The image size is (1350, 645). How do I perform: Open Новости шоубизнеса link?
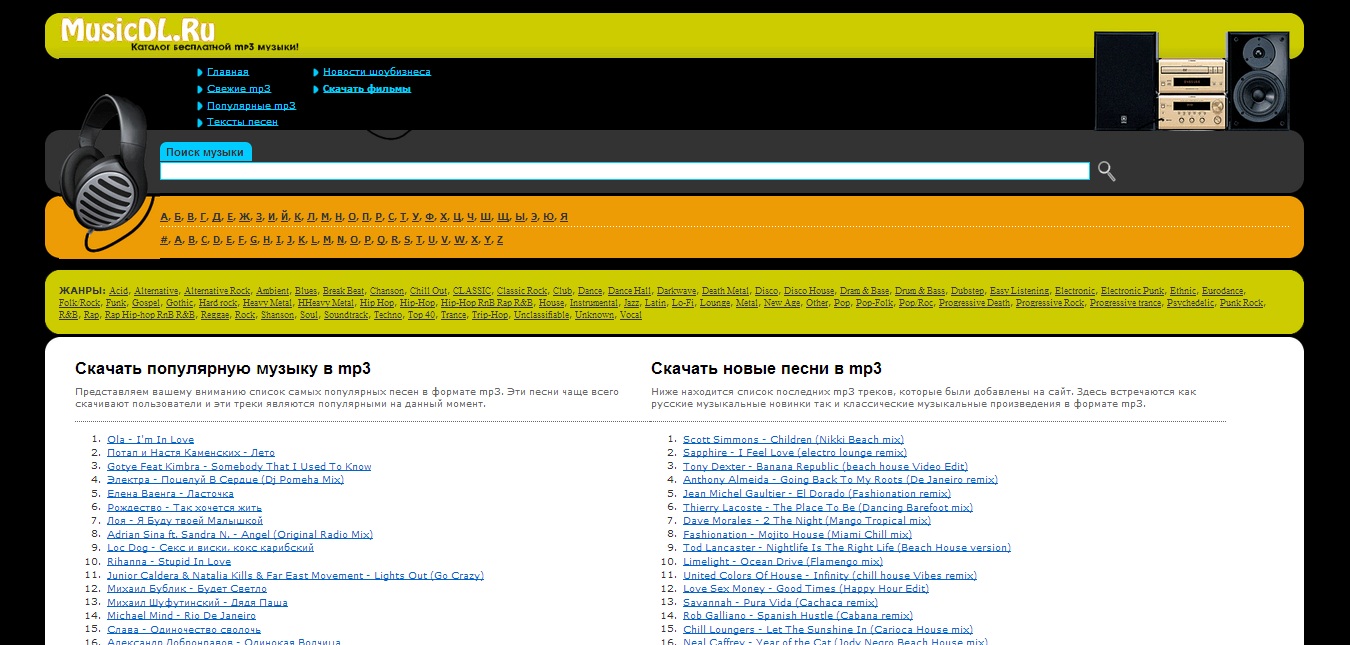[x=377, y=72]
